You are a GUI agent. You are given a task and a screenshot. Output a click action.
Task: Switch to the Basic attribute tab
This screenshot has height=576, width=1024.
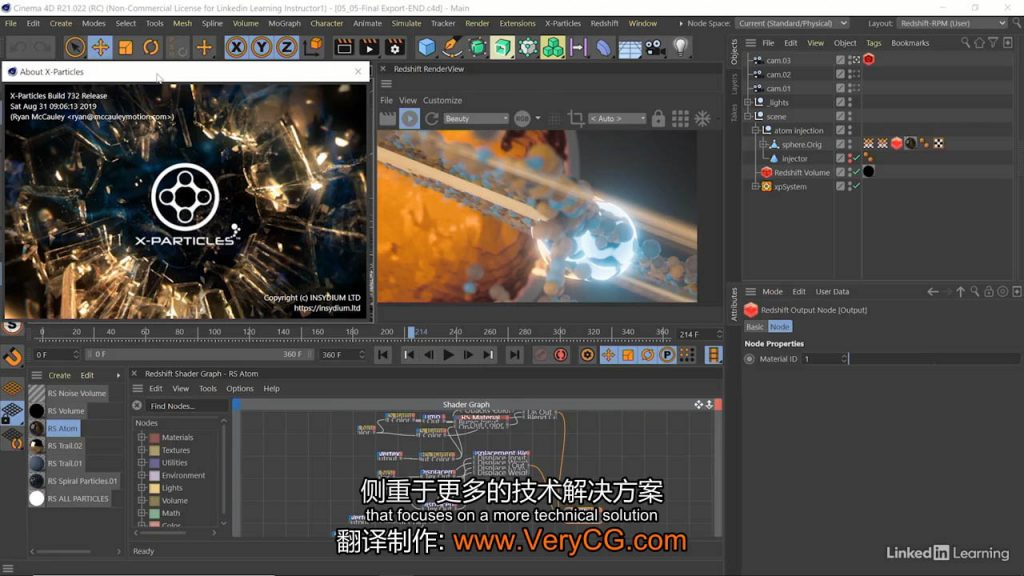755,327
